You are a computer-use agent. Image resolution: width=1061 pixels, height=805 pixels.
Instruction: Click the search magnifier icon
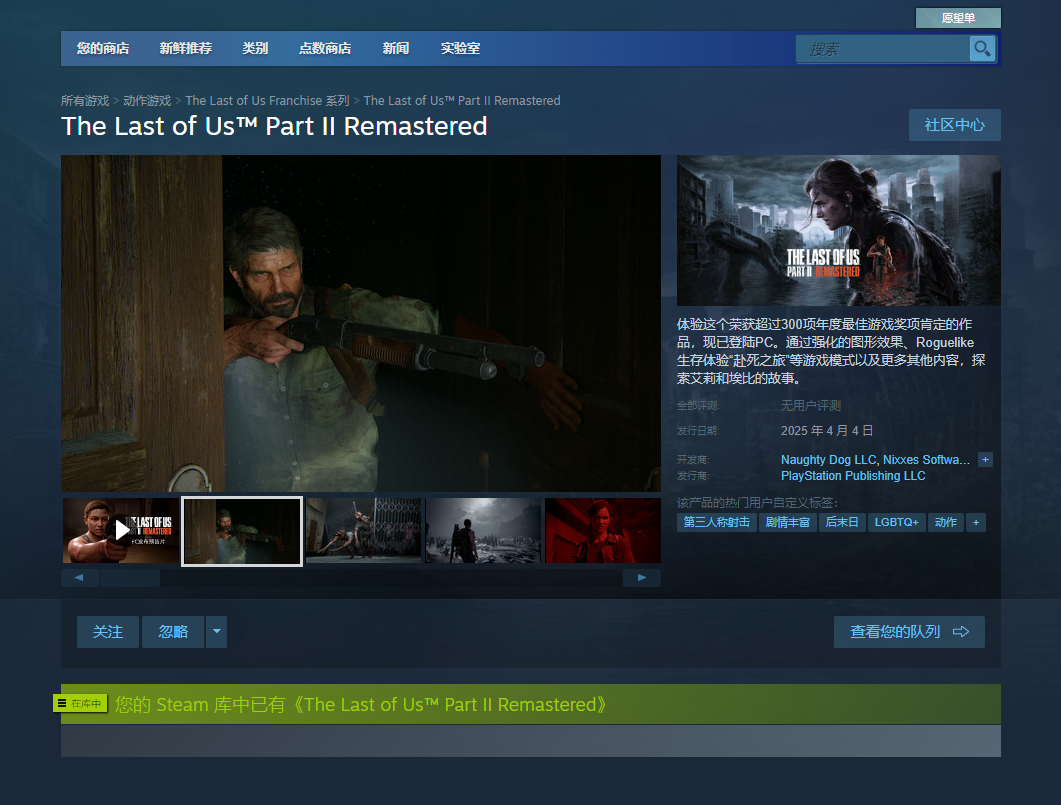[982, 49]
